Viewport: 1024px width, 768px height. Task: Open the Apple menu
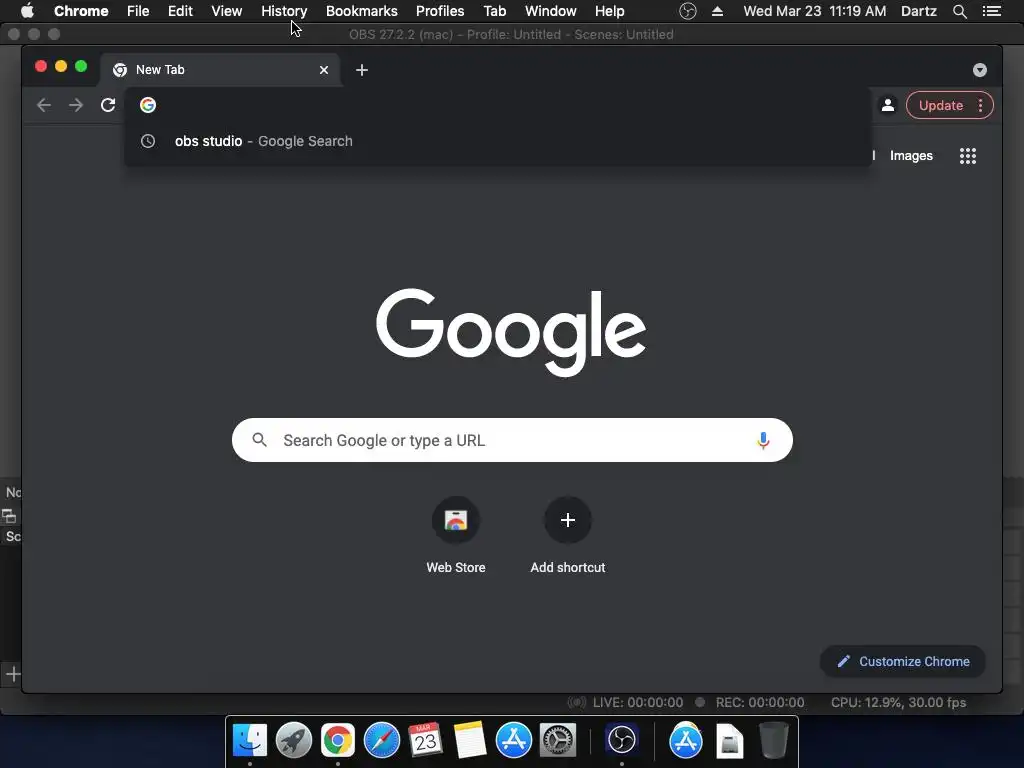pyautogui.click(x=27, y=11)
